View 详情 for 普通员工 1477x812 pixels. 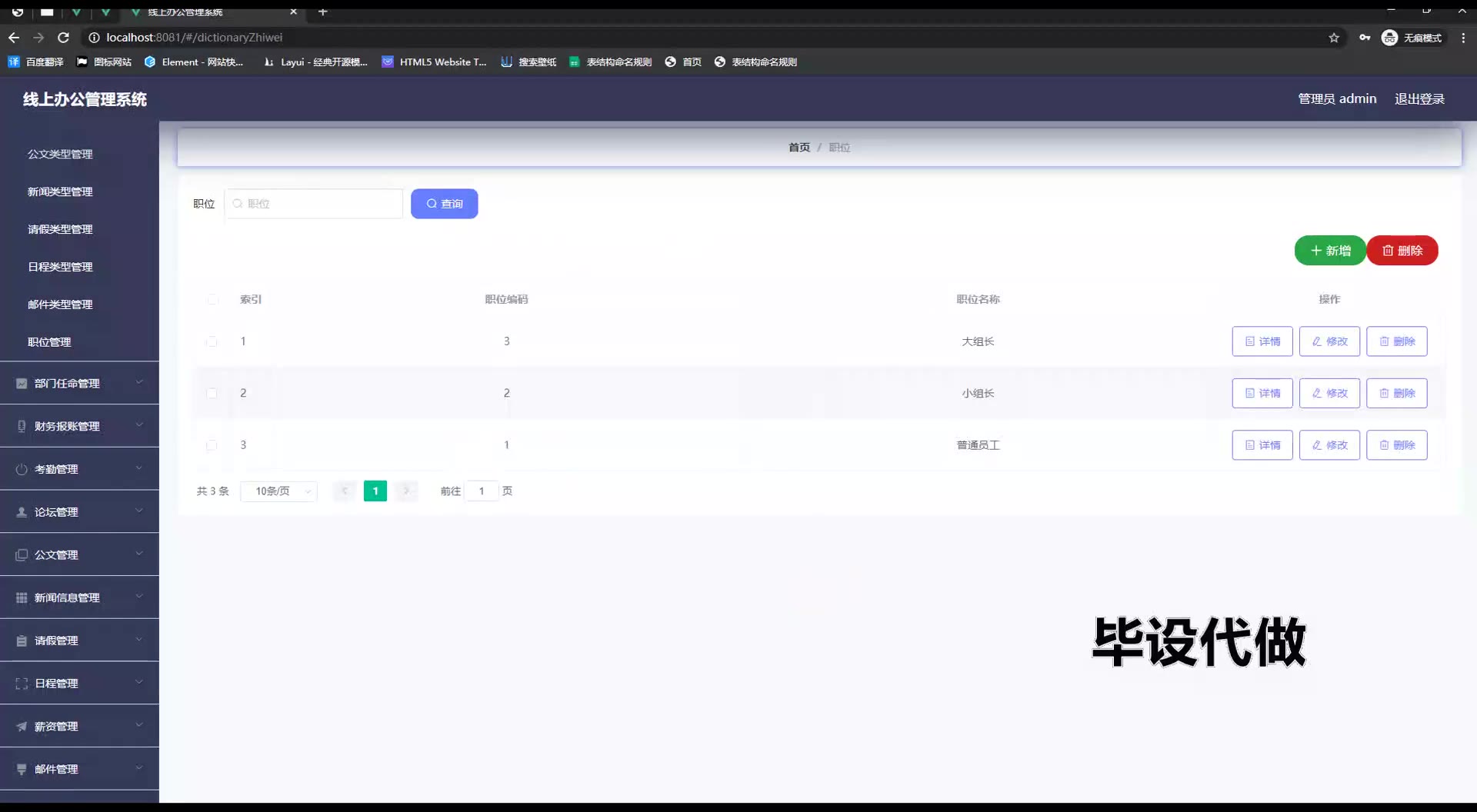click(x=1262, y=445)
